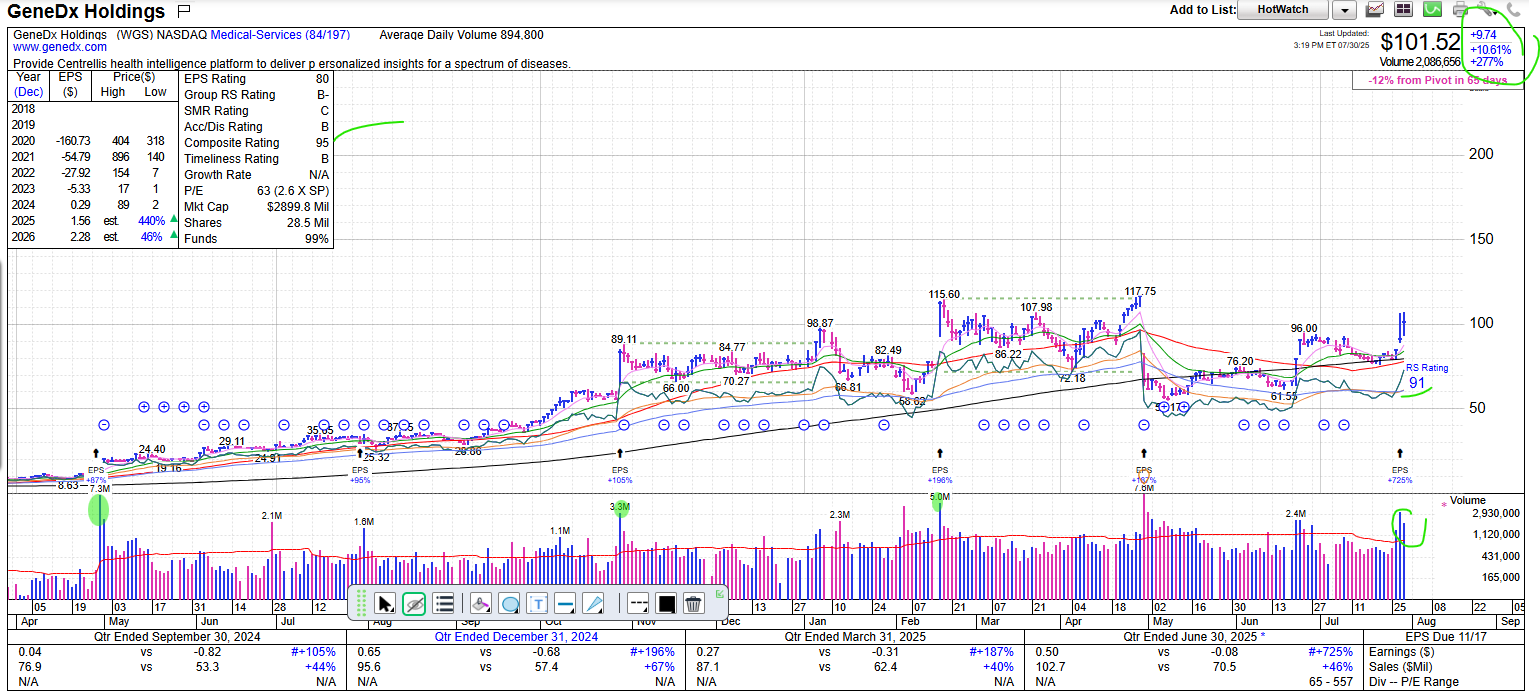Grab the green dotted toolbar drag handle
This screenshot has width=1540, height=691.
(360, 603)
